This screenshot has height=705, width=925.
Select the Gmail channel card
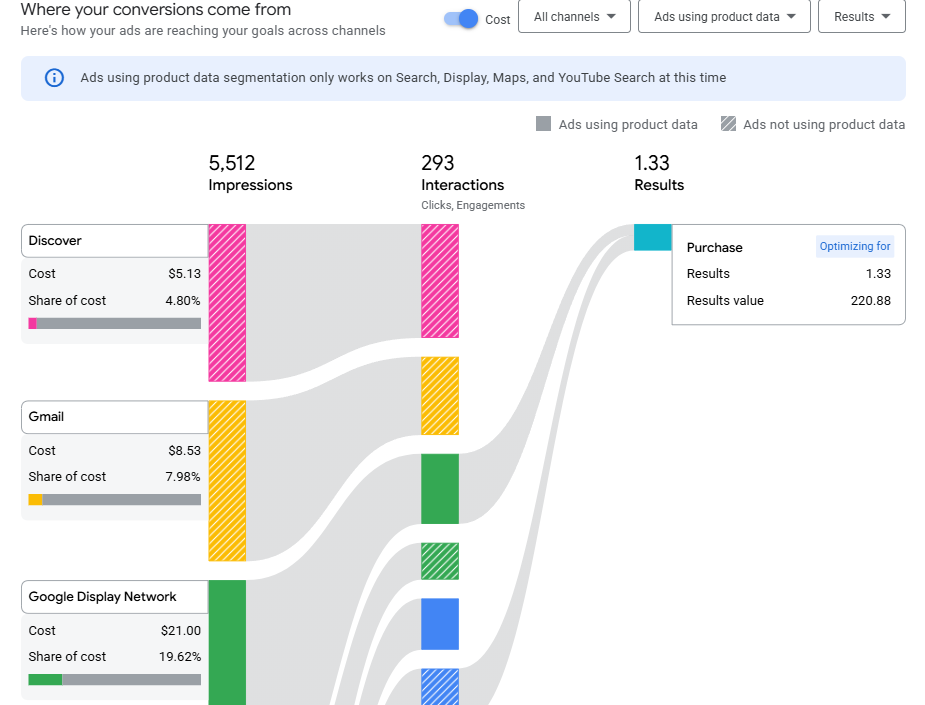tap(113, 417)
